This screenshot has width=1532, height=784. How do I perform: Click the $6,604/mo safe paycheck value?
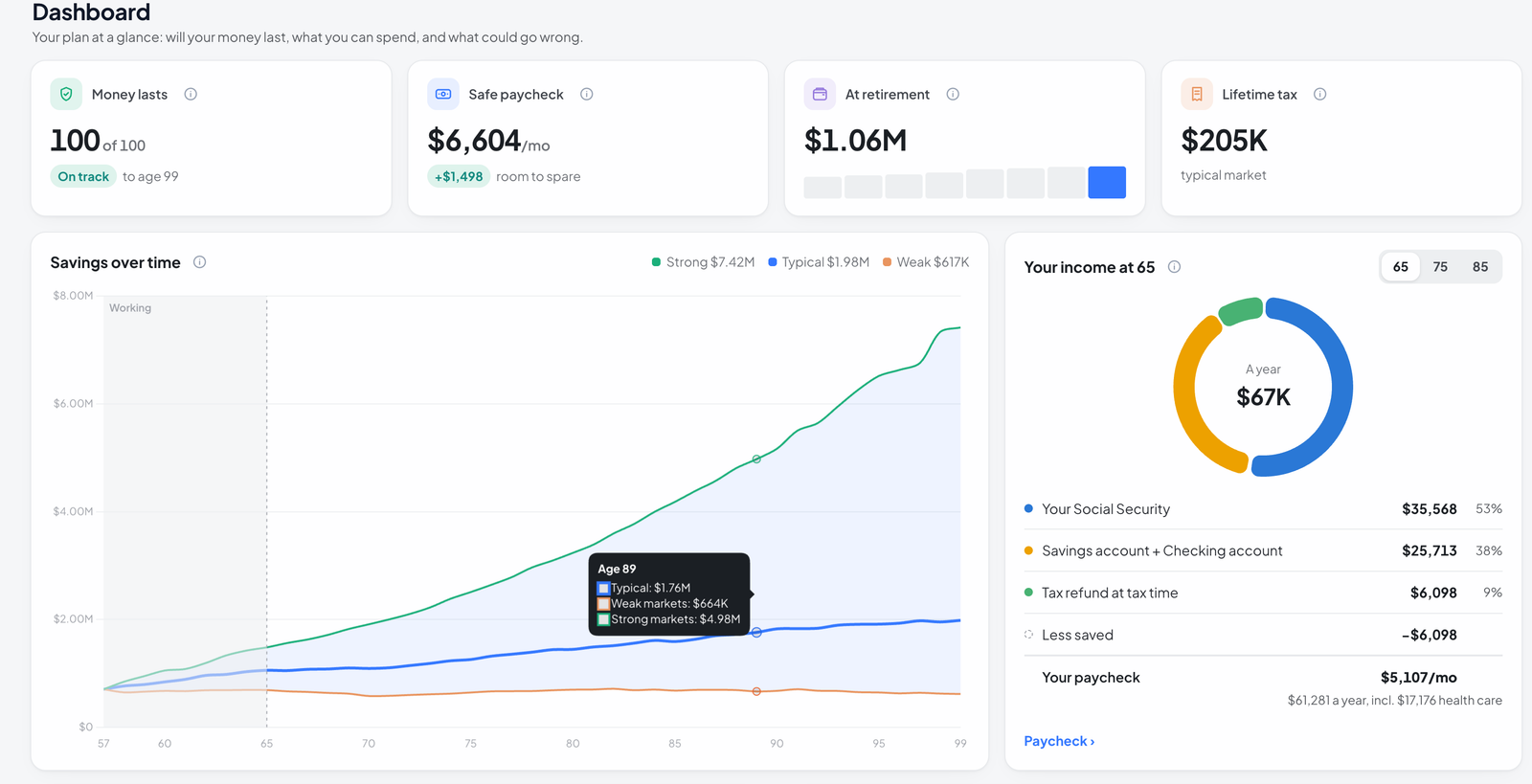click(488, 141)
